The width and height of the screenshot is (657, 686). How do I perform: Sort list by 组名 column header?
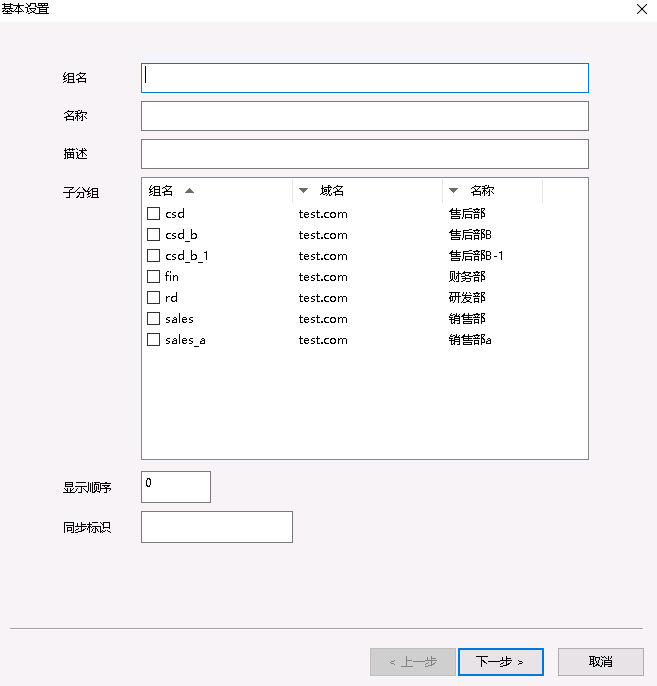161,191
